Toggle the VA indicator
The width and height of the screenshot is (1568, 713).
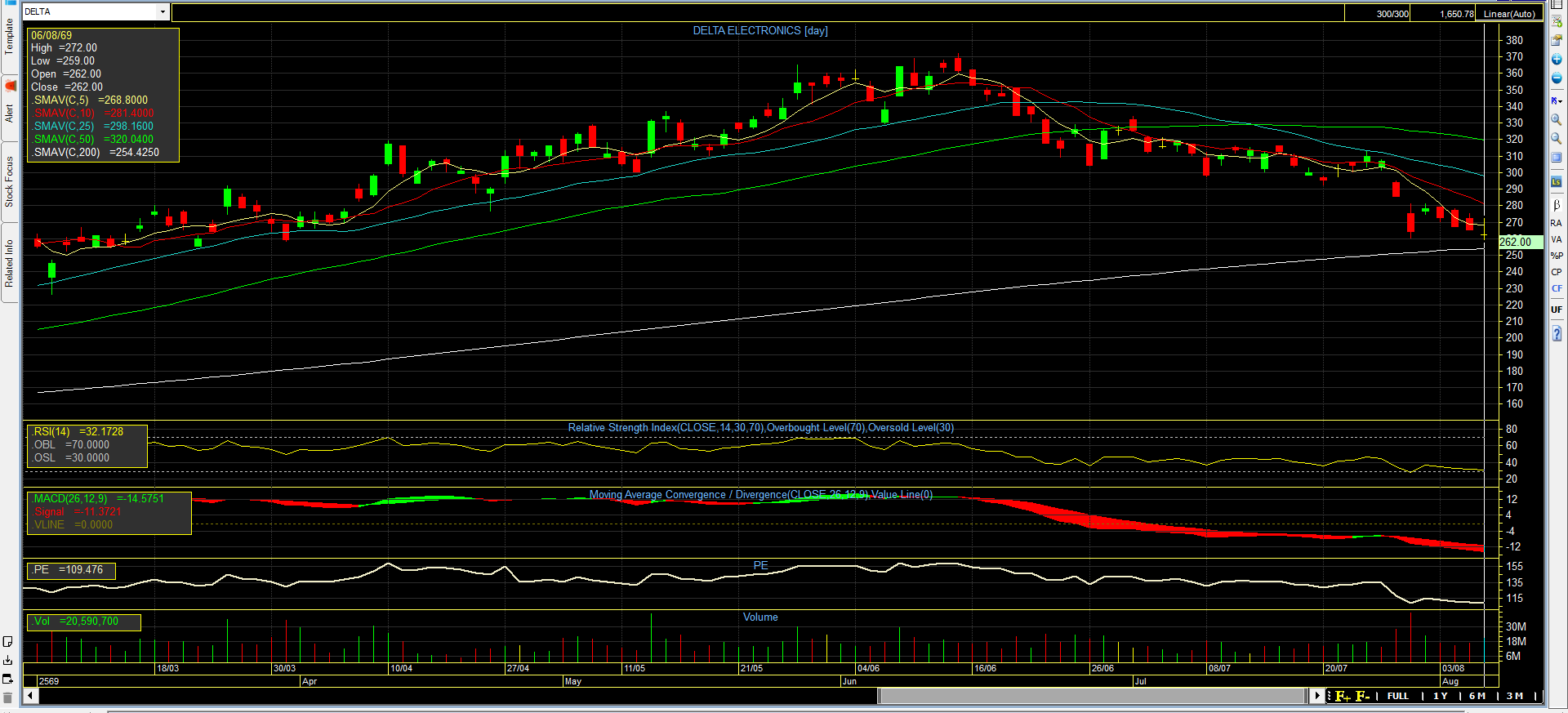1556,239
